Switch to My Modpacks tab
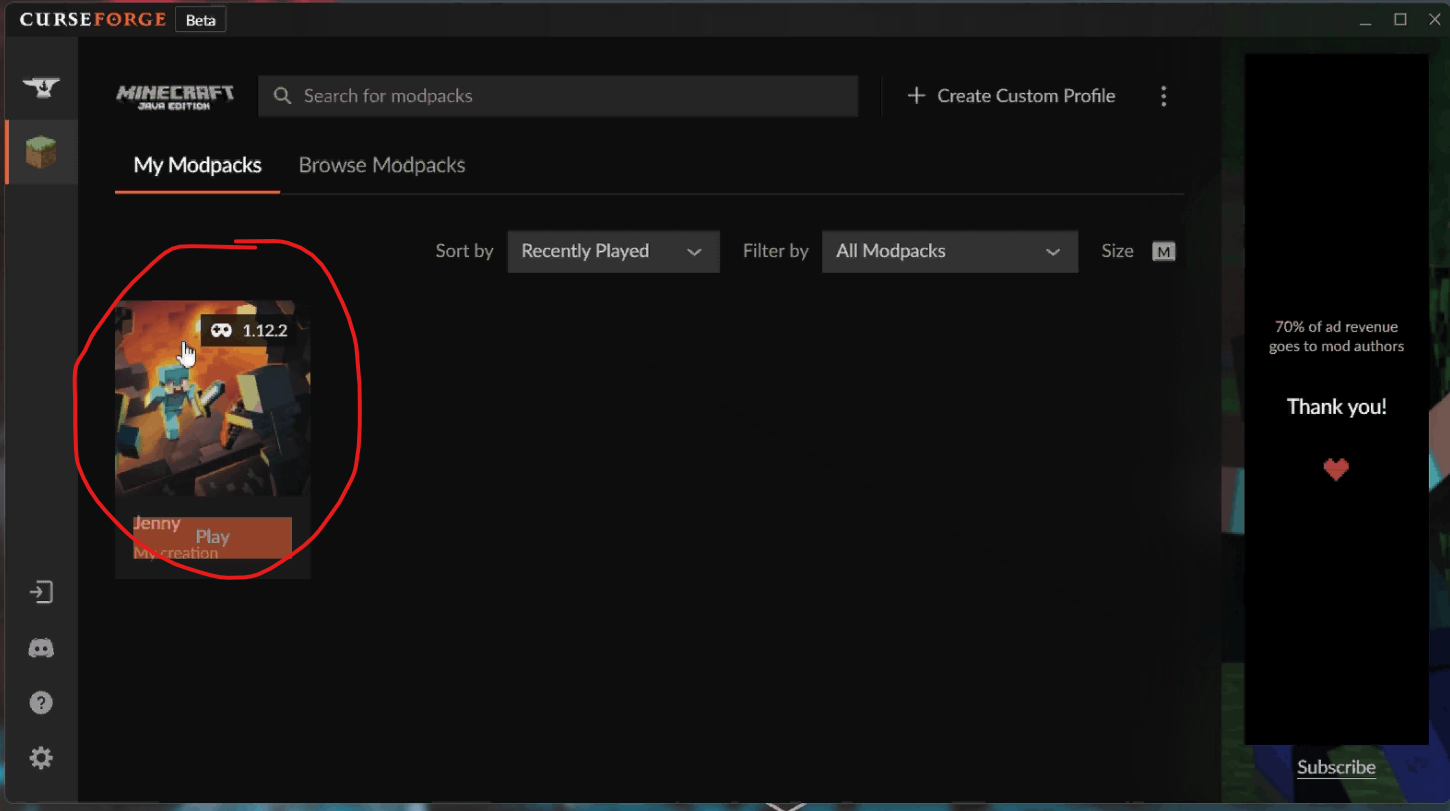 coord(198,165)
